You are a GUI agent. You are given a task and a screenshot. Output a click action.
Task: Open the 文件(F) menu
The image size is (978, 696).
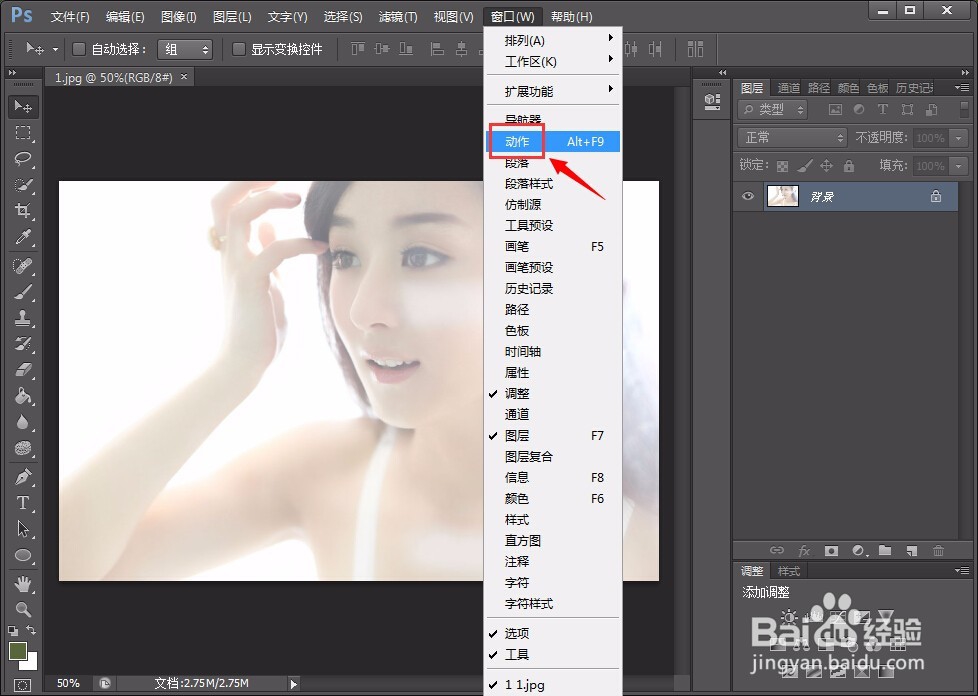70,17
